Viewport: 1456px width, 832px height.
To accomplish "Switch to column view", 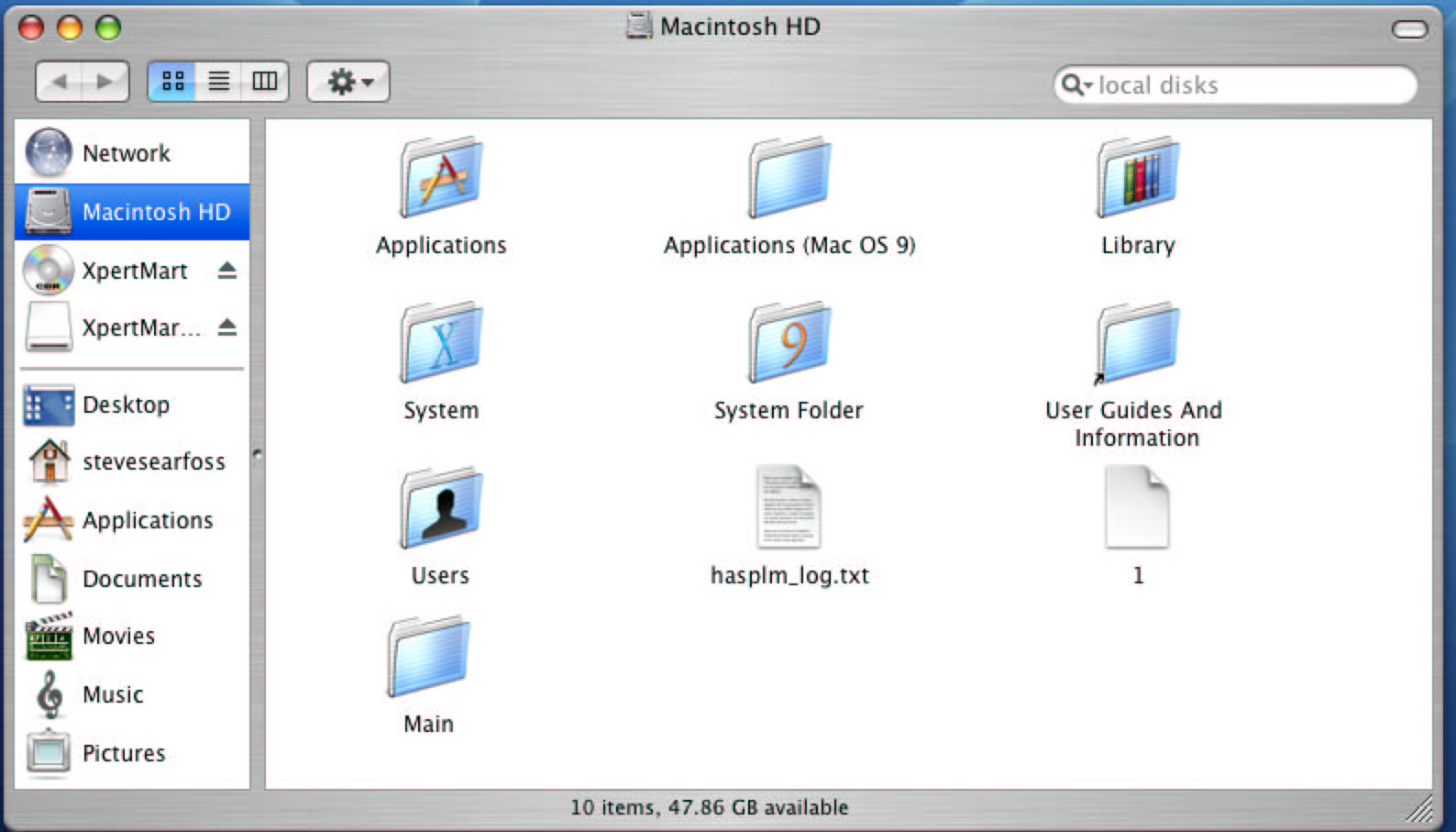I will (x=265, y=82).
